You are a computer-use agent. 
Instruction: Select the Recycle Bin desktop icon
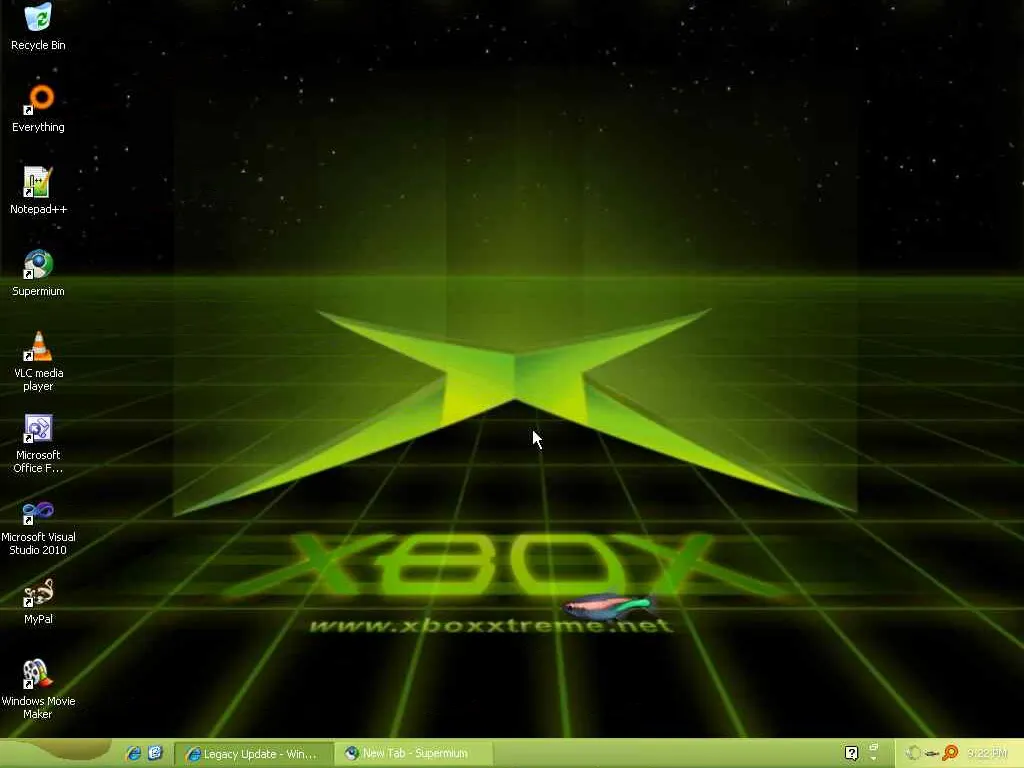[38, 27]
